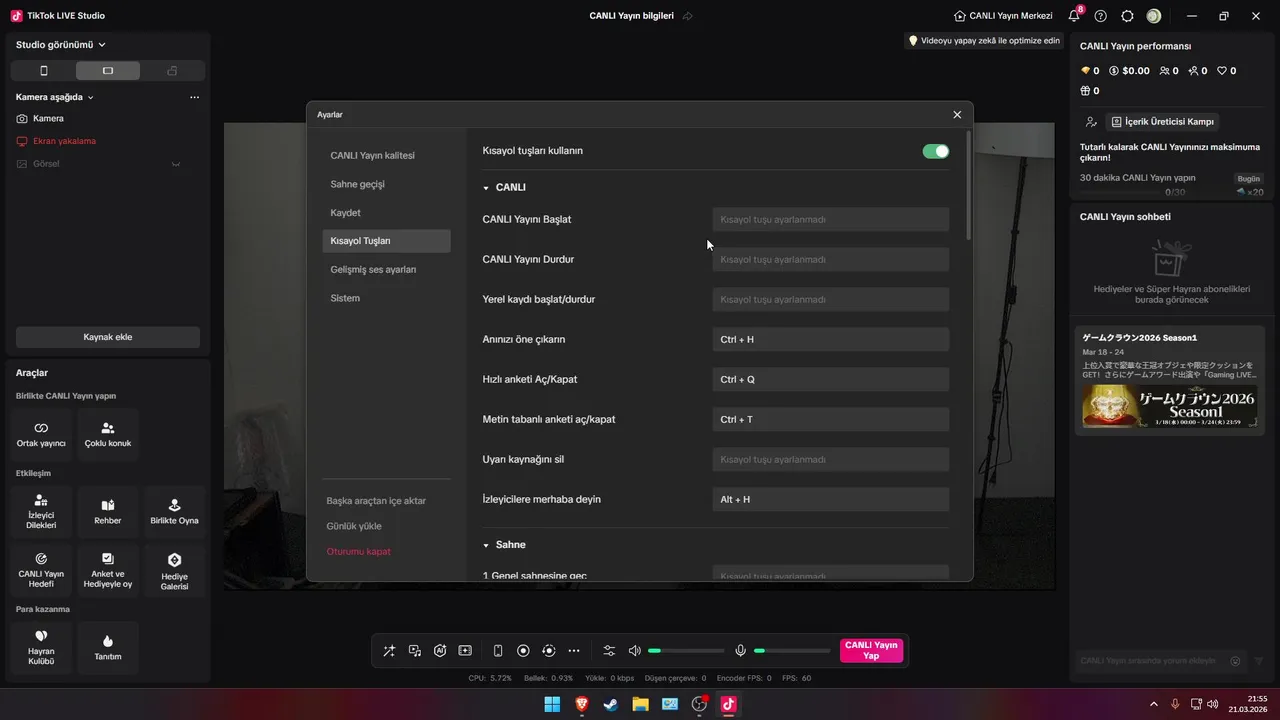This screenshot has height=720, width=1280.
Task: Click Başka araçtan içe aktar
Action: (376, 501)
